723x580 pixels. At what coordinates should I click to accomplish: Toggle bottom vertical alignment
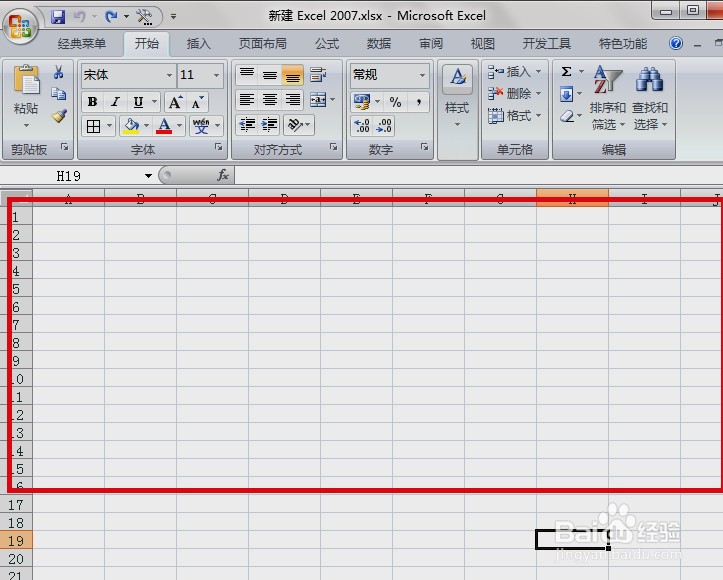[x=292, y=74]
